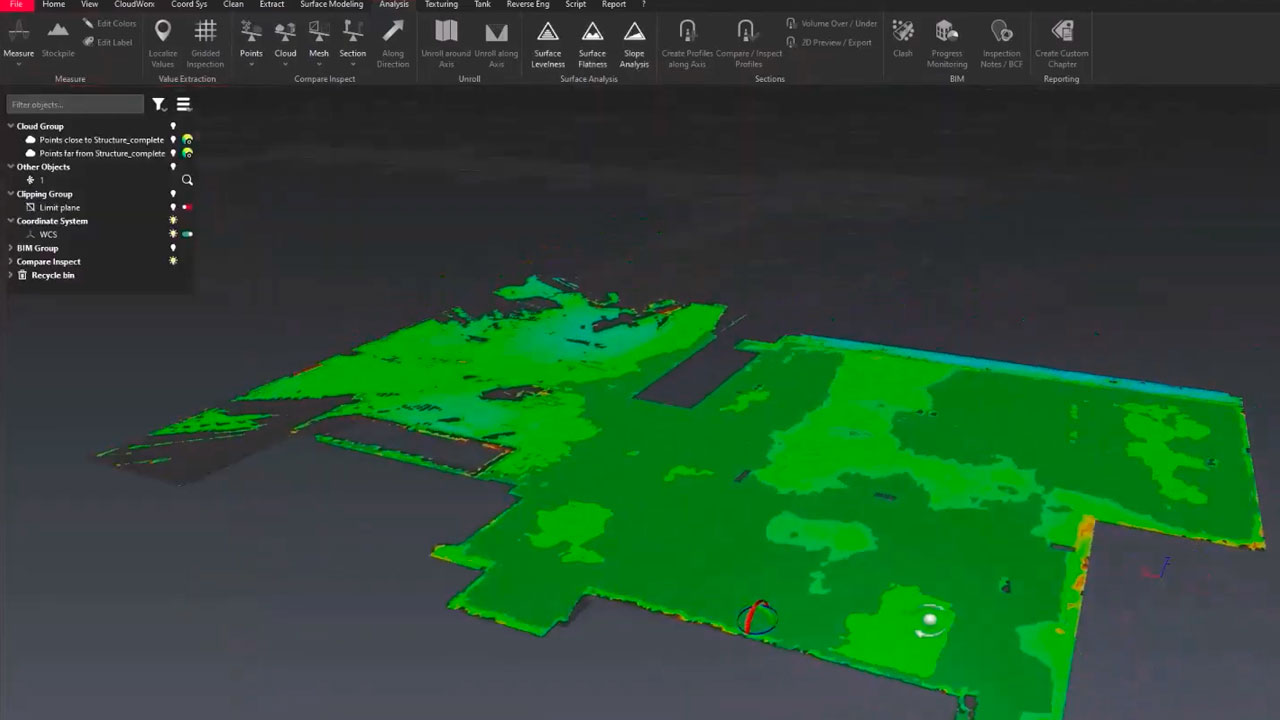The height and width of the screenshot is (720, 1280).
Task: Click the Edit Colors button
Action: tap(109, 23)
